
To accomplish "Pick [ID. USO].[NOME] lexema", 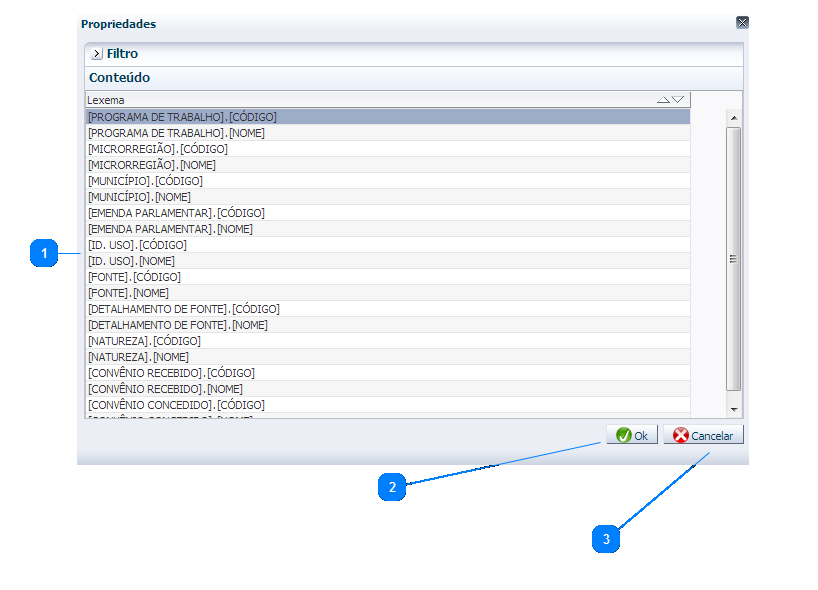I will tap(131, 261).
